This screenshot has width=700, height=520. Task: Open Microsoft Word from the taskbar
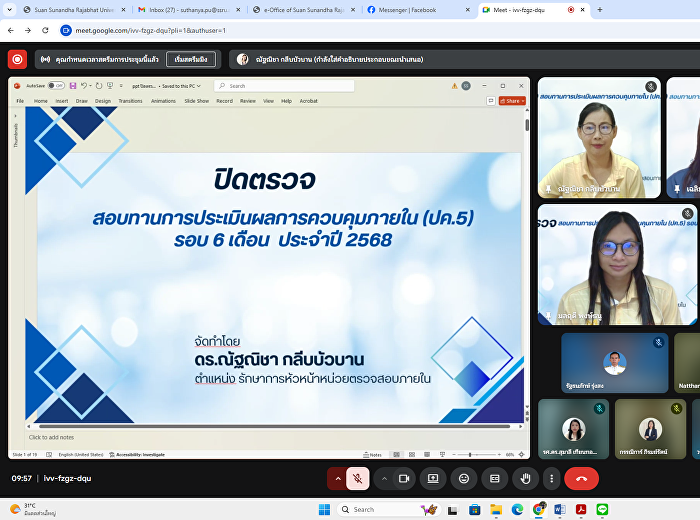(x=560, y=509)
